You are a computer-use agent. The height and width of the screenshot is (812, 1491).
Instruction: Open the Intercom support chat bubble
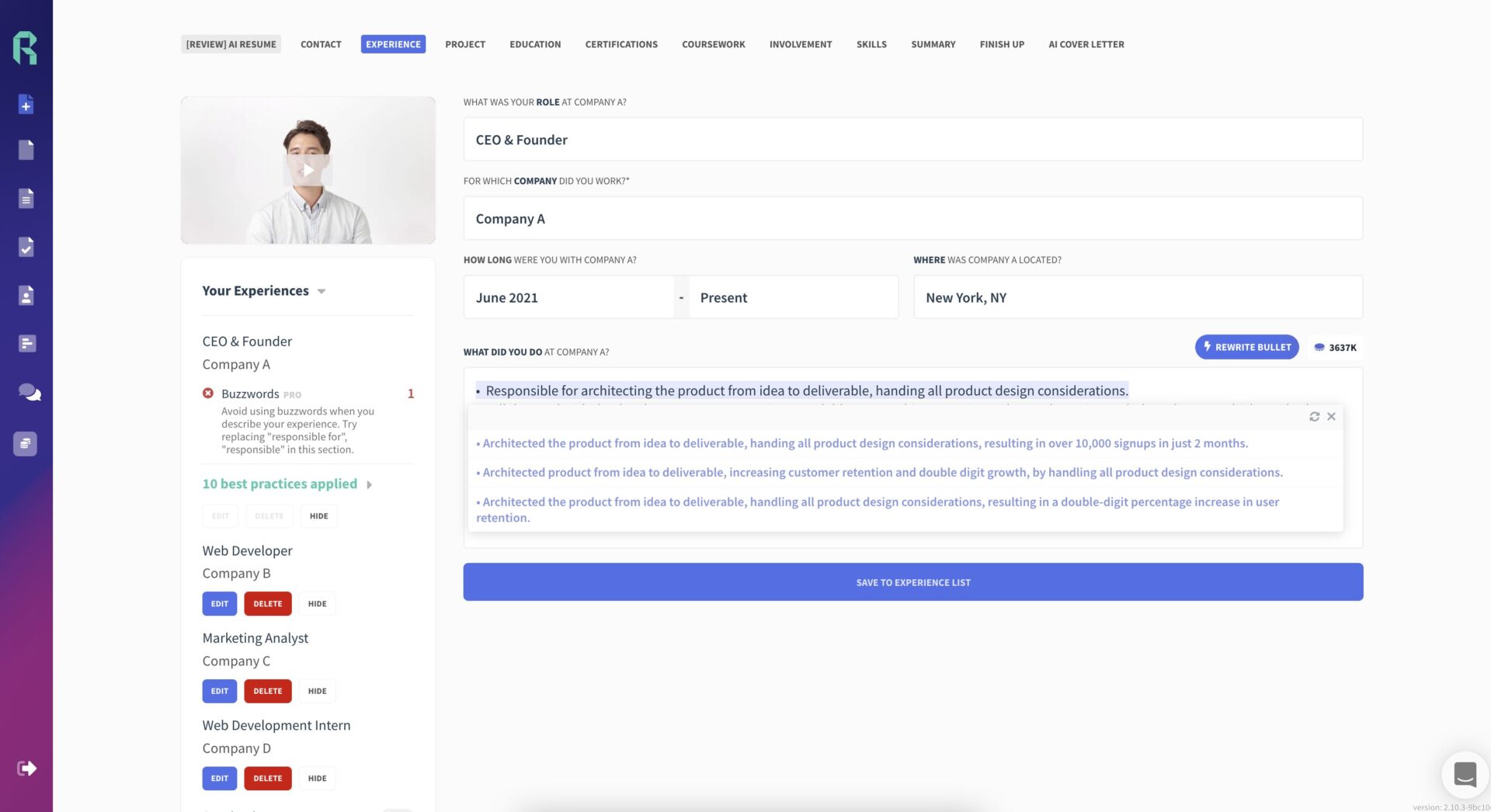tap(1465, 774)
